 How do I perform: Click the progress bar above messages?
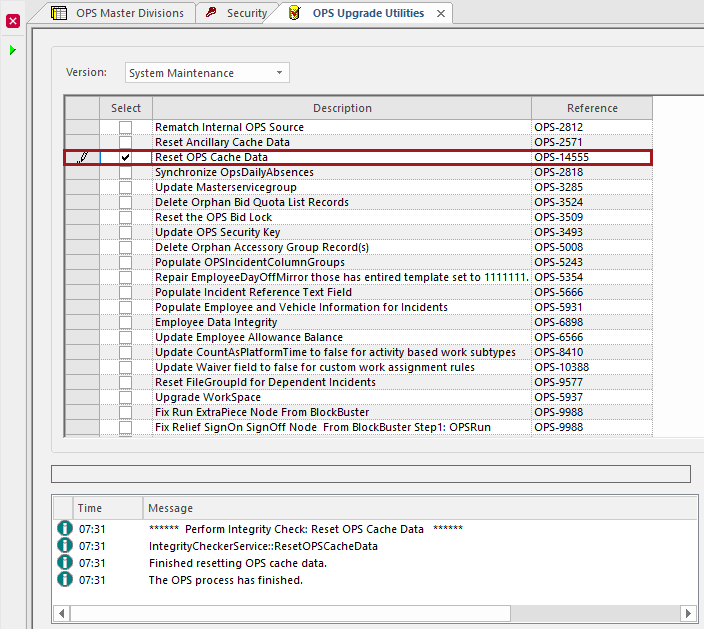pos(370,474)
